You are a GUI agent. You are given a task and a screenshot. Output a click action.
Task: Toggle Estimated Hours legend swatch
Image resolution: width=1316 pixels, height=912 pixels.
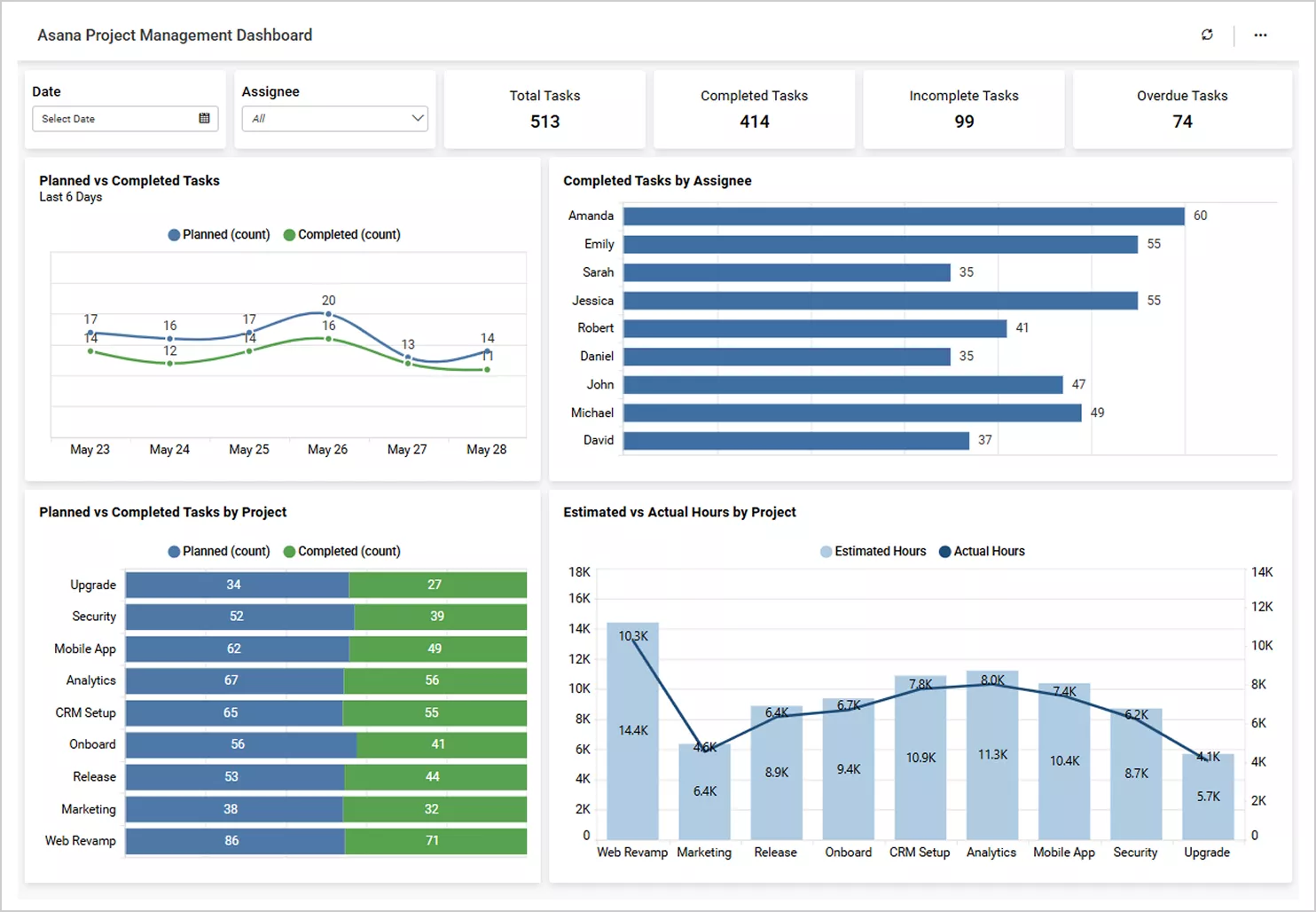pos(826,551)
